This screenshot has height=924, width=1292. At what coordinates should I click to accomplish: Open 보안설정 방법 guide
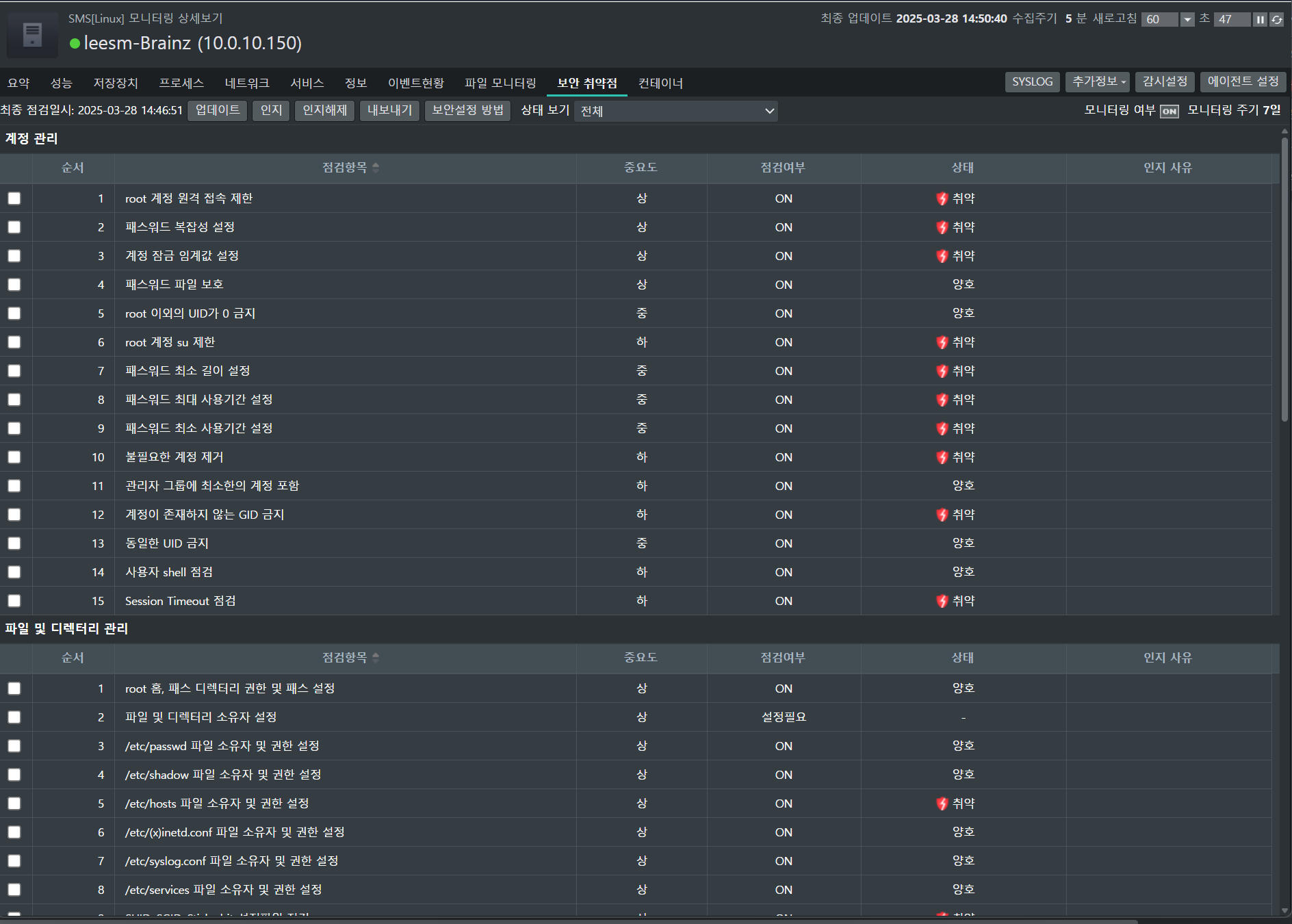click(x=467, y=110)
